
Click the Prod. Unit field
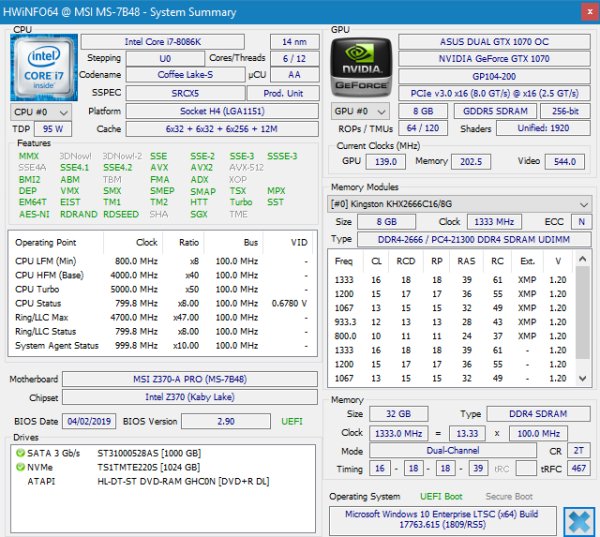pos(283,93)
